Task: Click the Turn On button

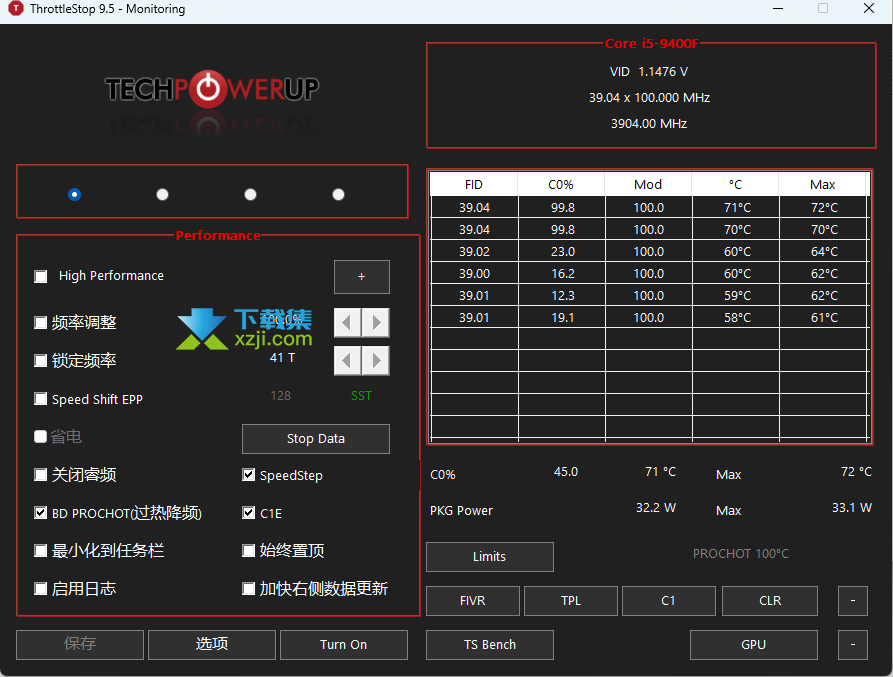Action: click(x=344, y=645)
